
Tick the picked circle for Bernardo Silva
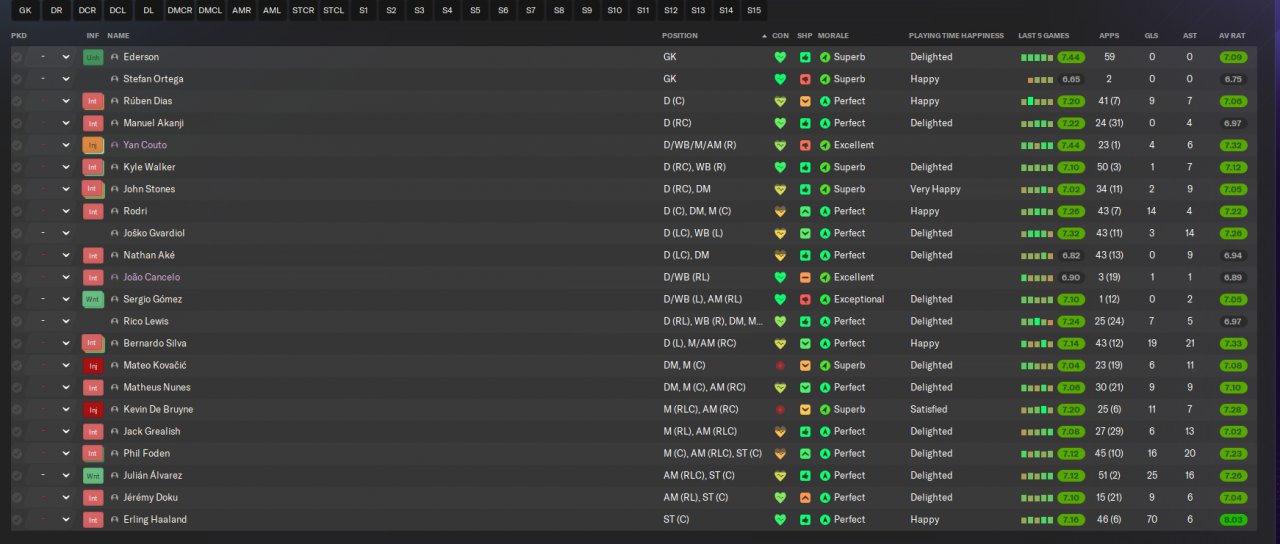pos(17,343)
